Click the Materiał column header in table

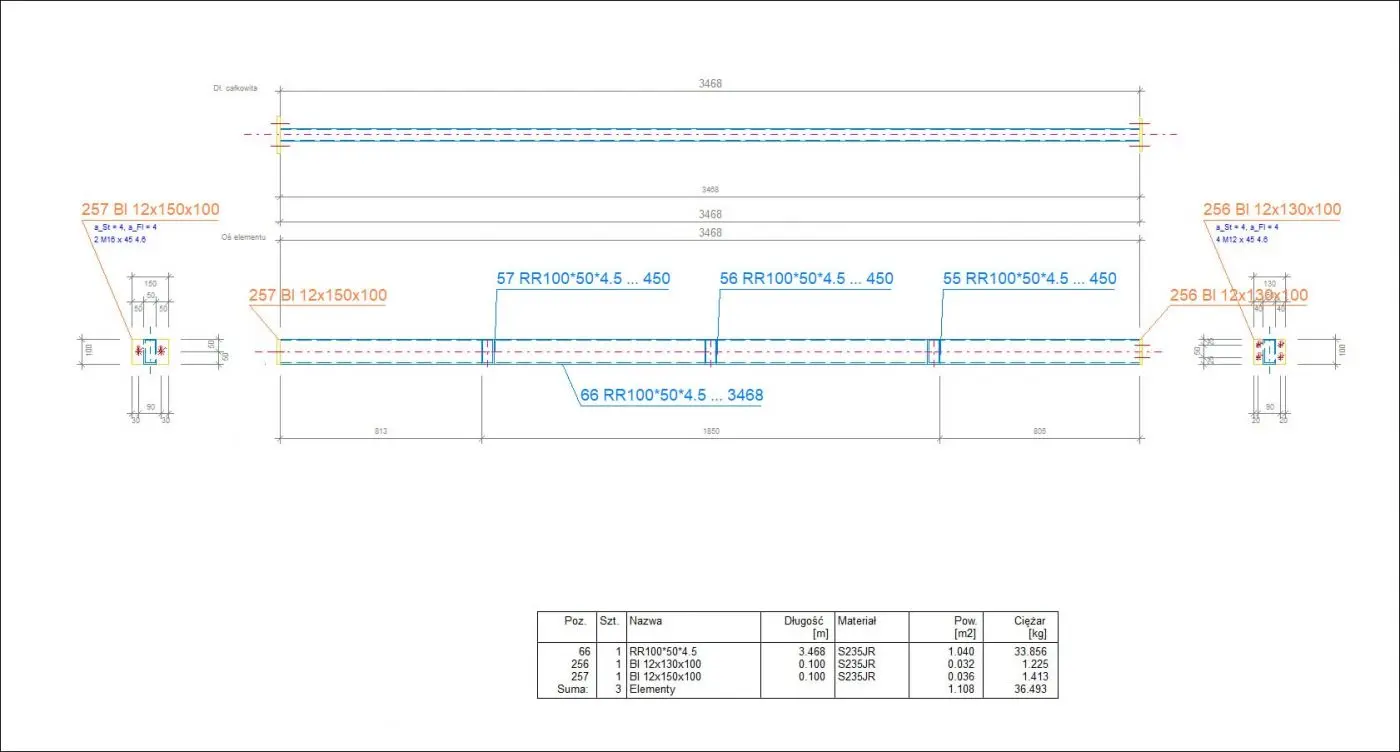coord(857,621)
